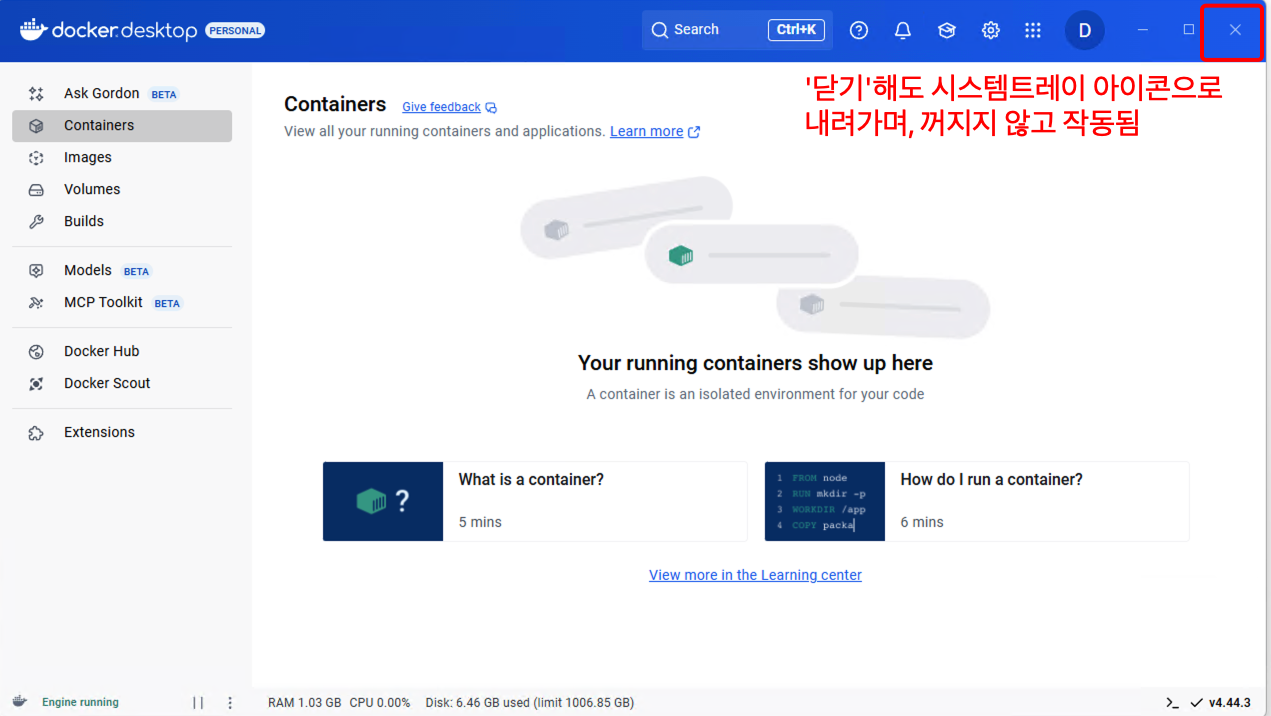Click the Models icon in sidebar
This screenshot has height=716, width=1271.
pyautogui.click(x=36, y=271)
